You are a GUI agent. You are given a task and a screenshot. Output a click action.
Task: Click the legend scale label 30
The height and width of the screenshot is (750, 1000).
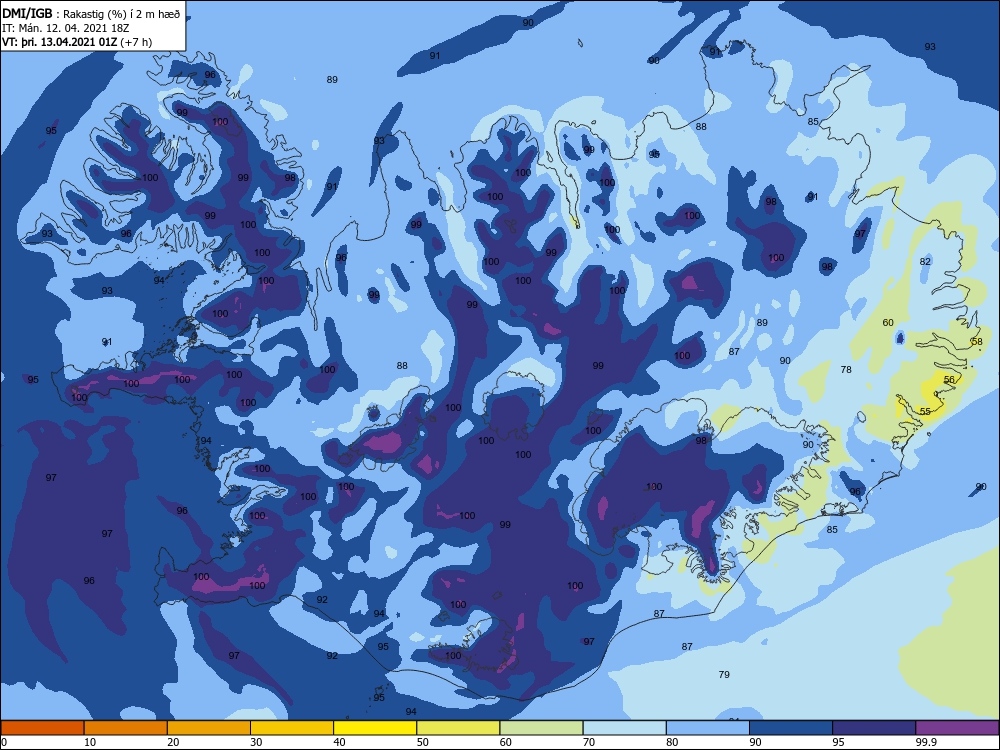256,742
